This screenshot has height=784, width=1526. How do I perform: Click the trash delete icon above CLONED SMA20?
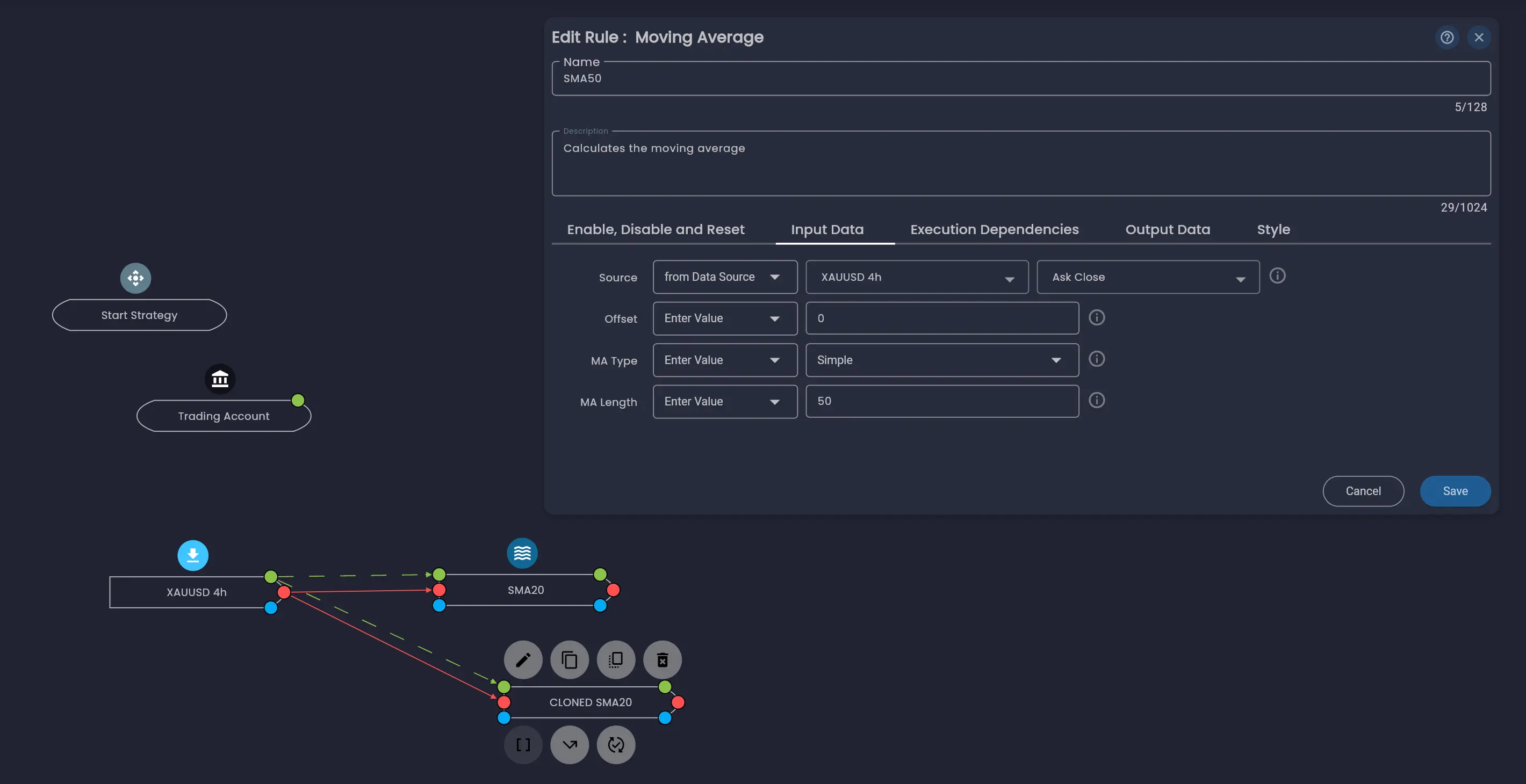click(x=663, y=659)
